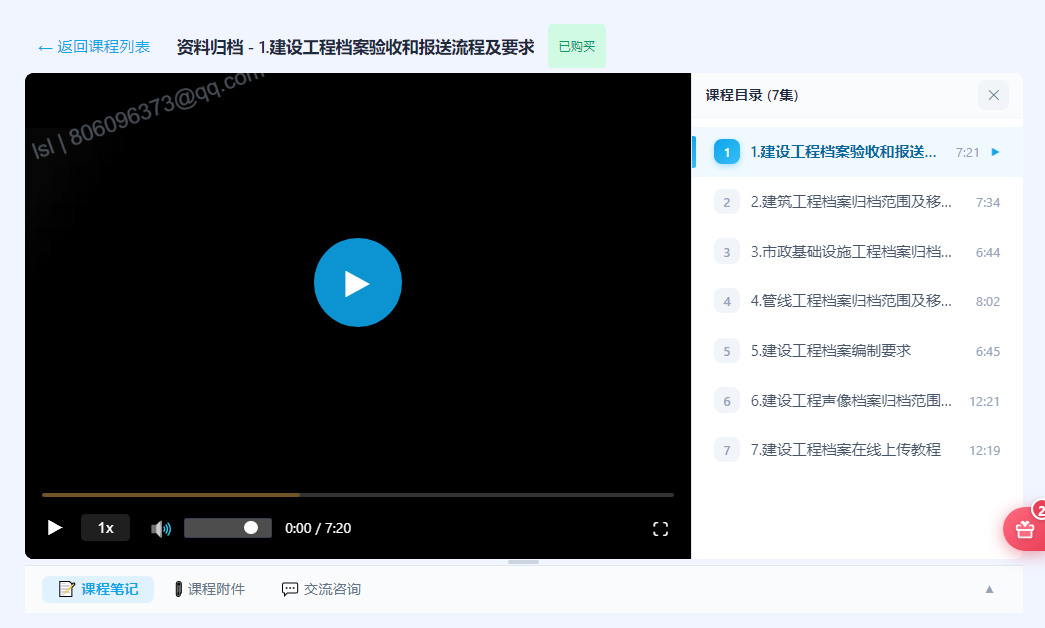The image size is (1045, 628).
Task: Click the play arrow beside lesson 1
Action: coord(995,152)
